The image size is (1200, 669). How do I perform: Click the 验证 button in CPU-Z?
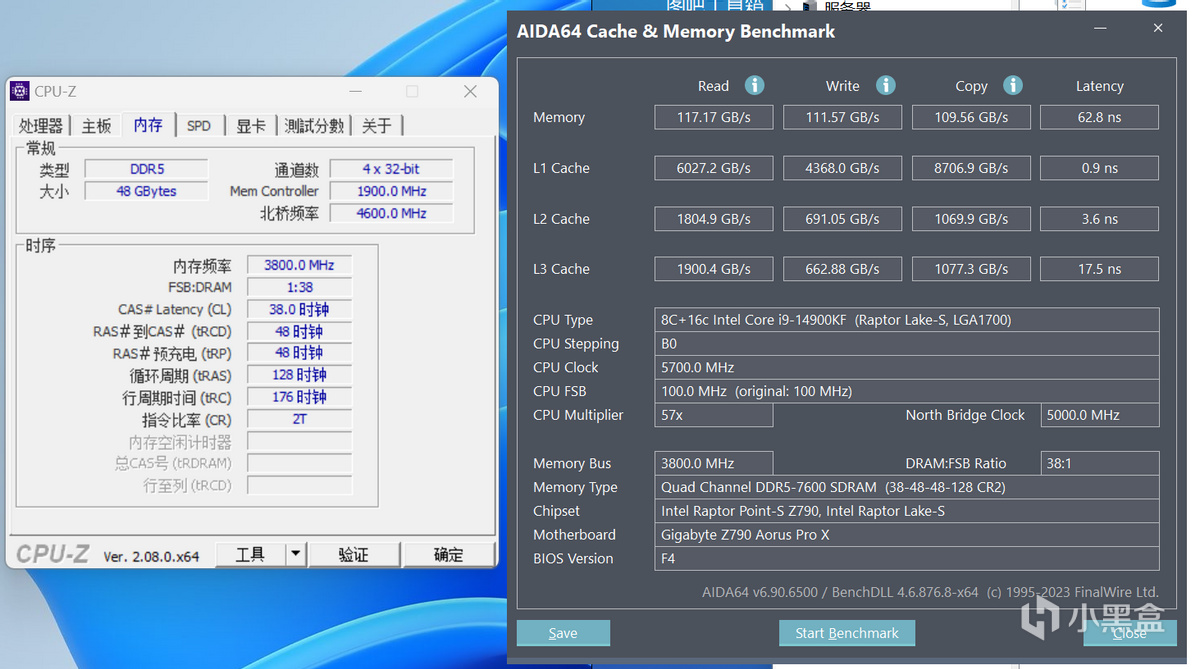[354, 554]
